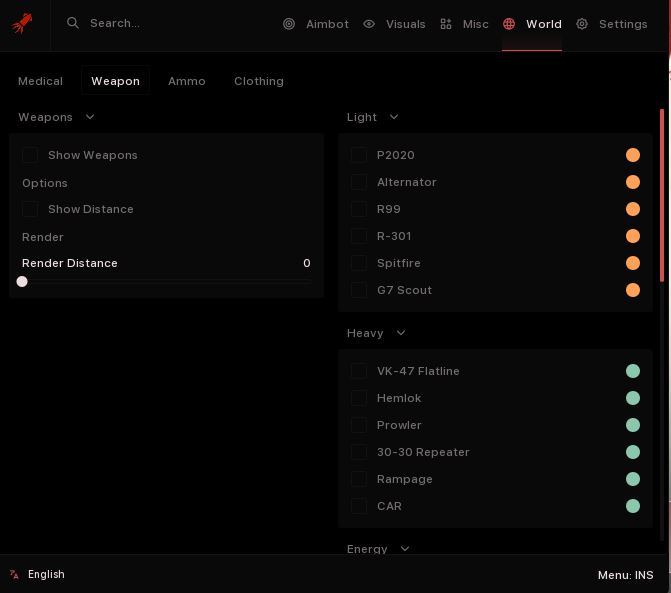This screenshot has height=593, width=671.
Task: Tick the G7 Scout checkbox
Action: (359, 290)
